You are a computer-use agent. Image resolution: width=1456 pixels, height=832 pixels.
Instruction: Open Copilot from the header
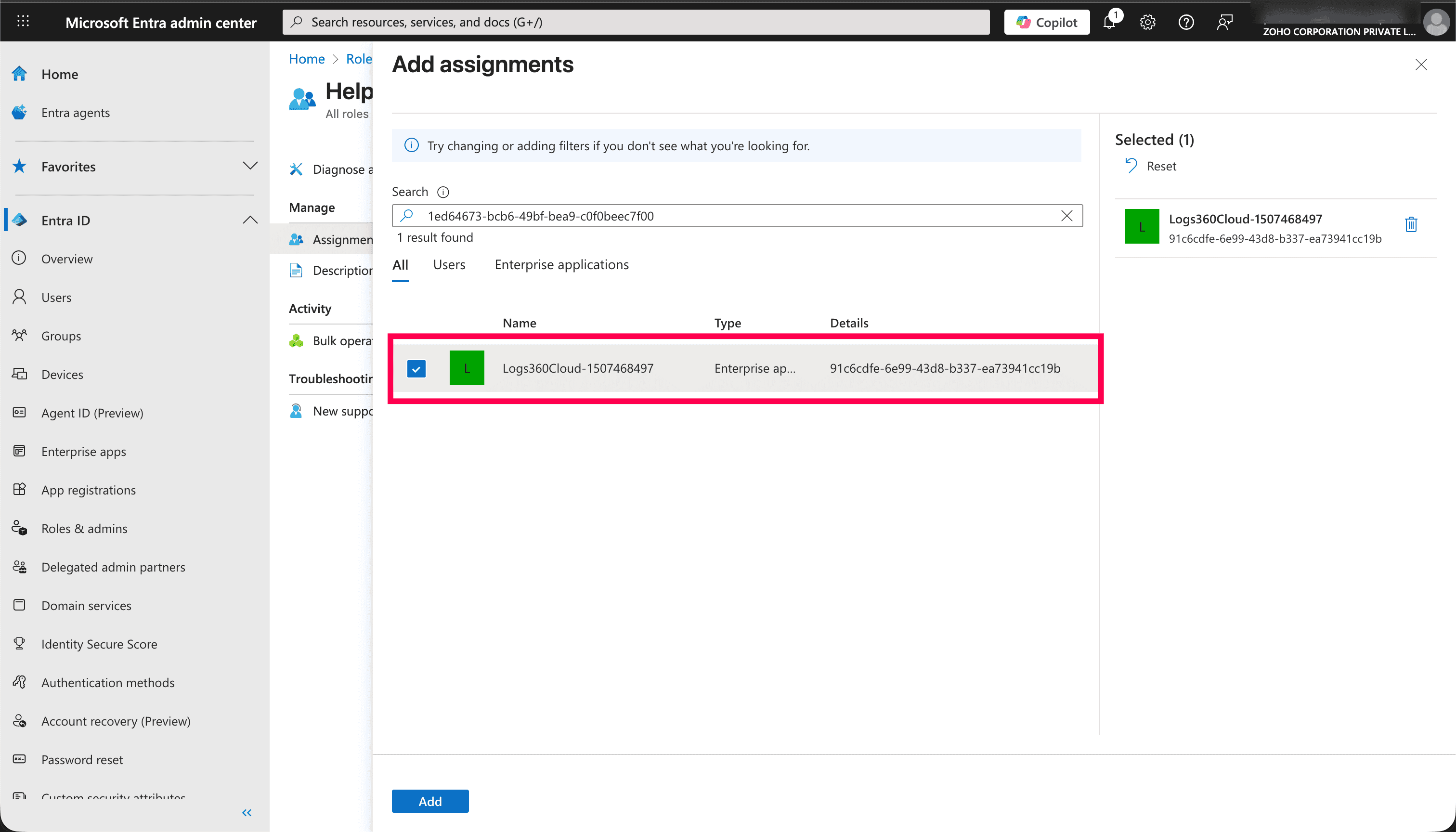click(x=1046, y=22)
